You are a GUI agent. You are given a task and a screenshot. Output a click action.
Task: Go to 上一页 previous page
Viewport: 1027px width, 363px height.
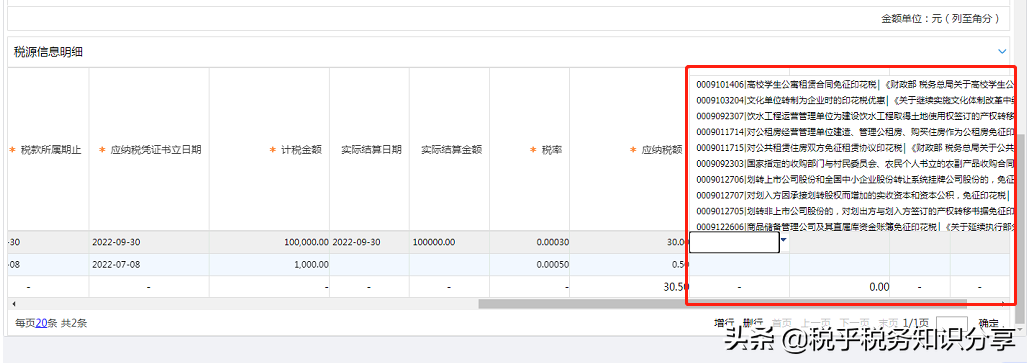[x=816, y=323]
